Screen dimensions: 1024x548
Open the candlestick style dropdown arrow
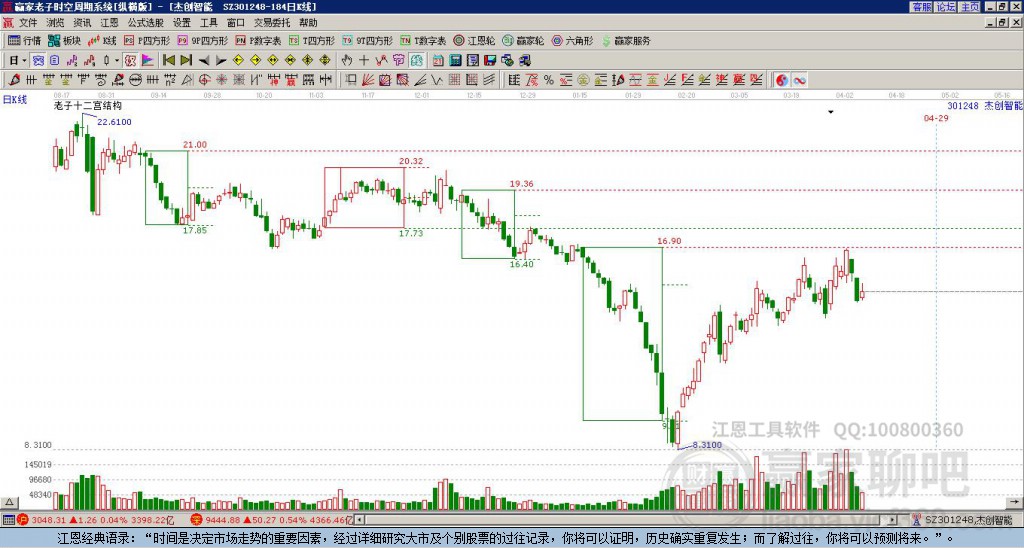click(117, 61)
